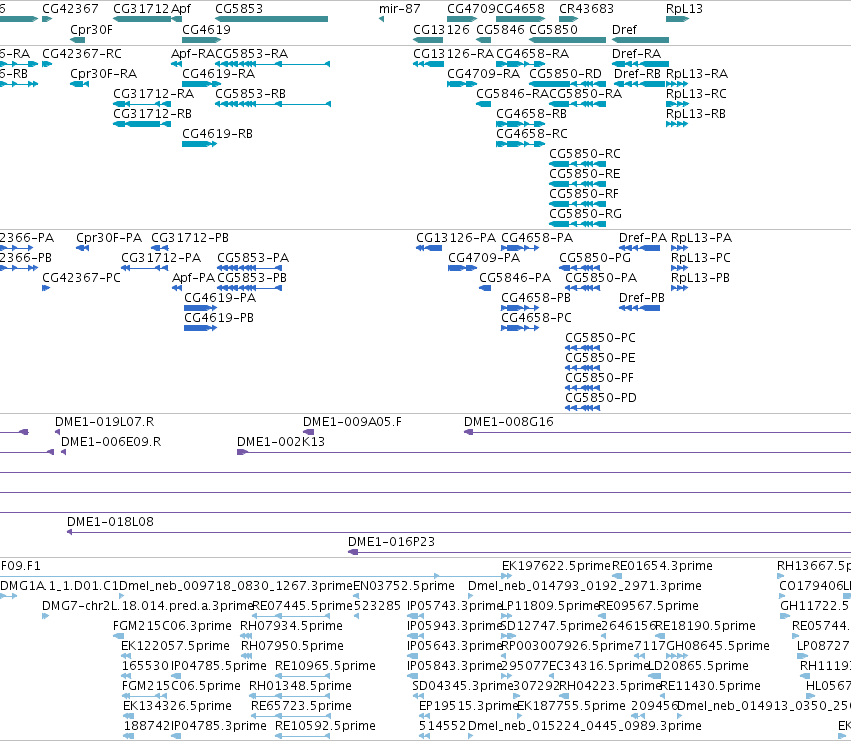
Task: Select the CG42367 gene label
Action: pyautogui.click(x=71, y=9)
